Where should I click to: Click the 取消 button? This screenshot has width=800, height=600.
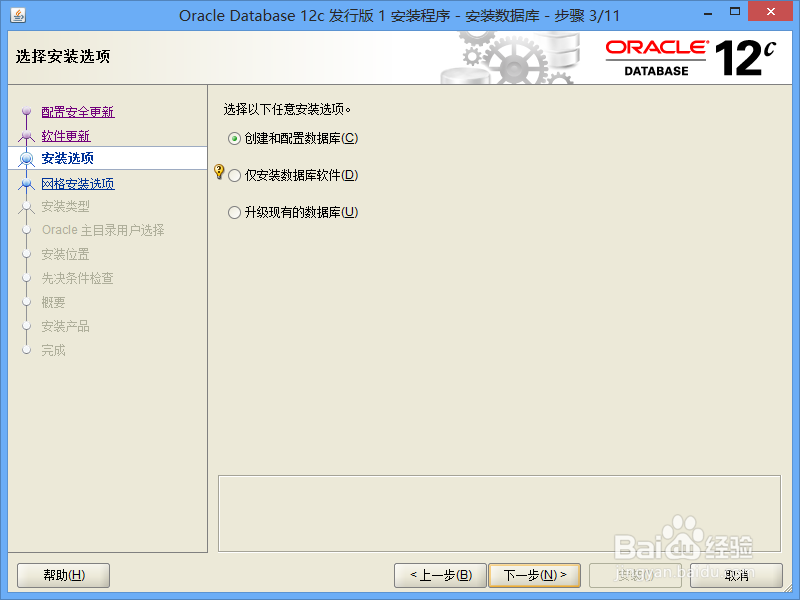[x=736, y=576]
